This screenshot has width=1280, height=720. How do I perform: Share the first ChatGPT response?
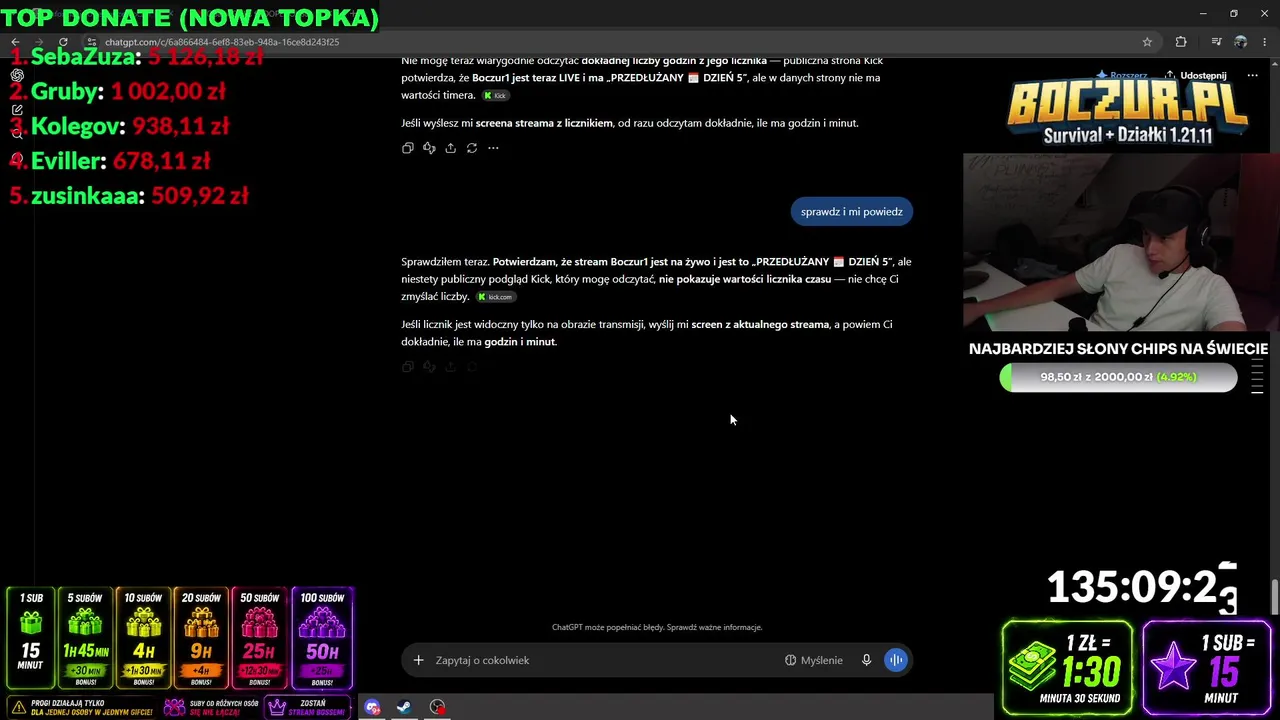[451, 148]
